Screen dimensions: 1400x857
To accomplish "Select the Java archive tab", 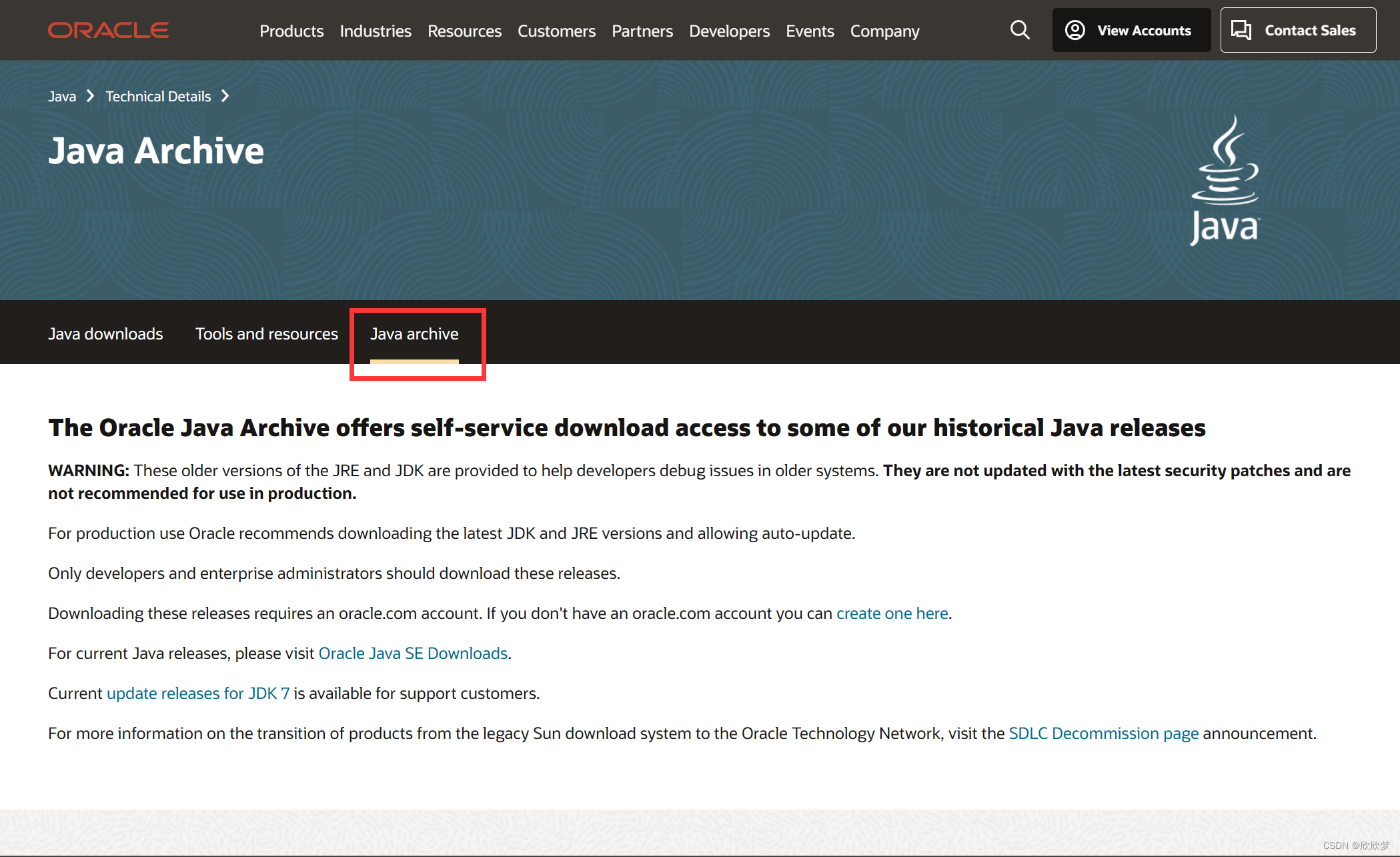I will click(x=414, y=333).
